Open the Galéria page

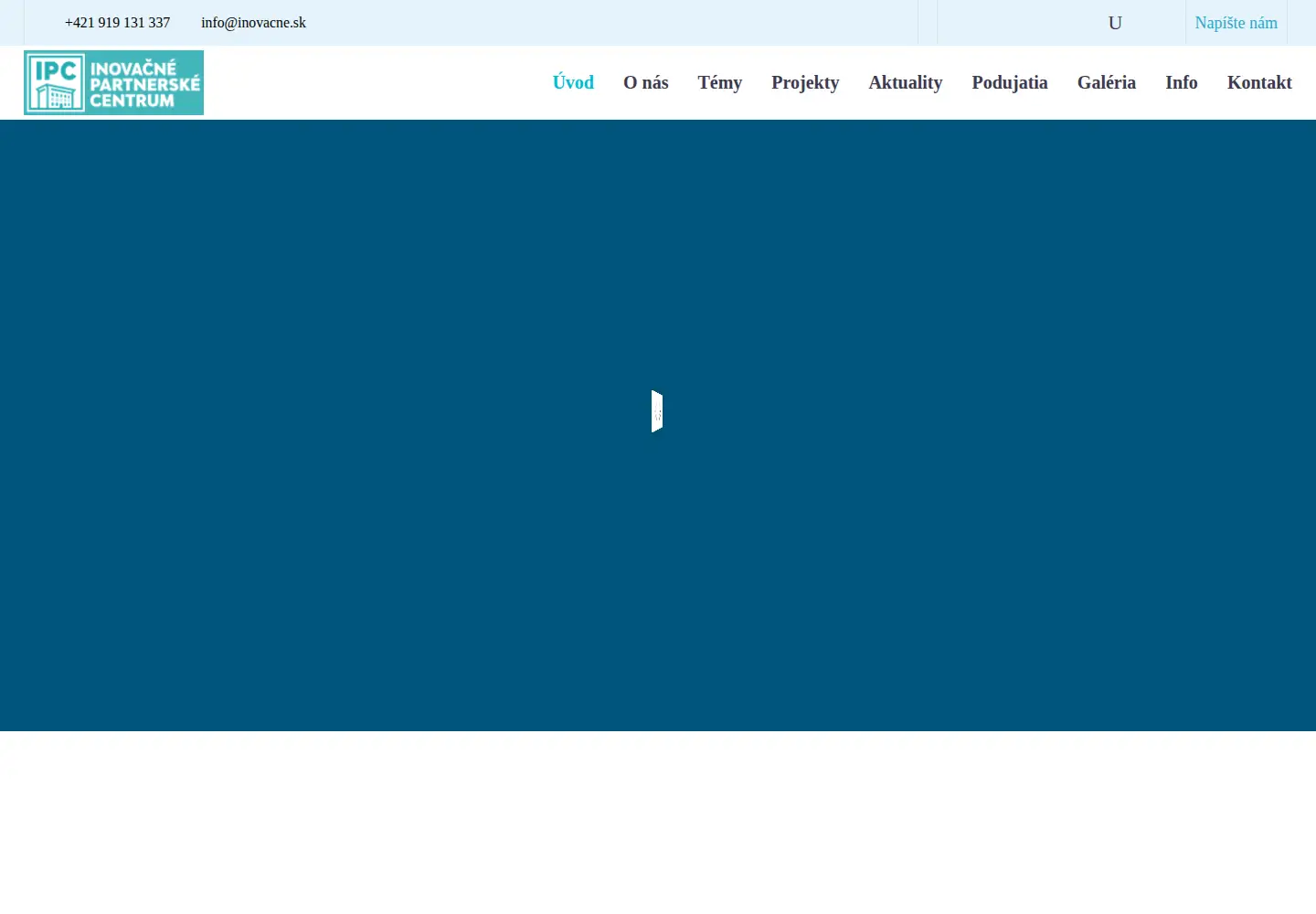(x=1107, y=82)
